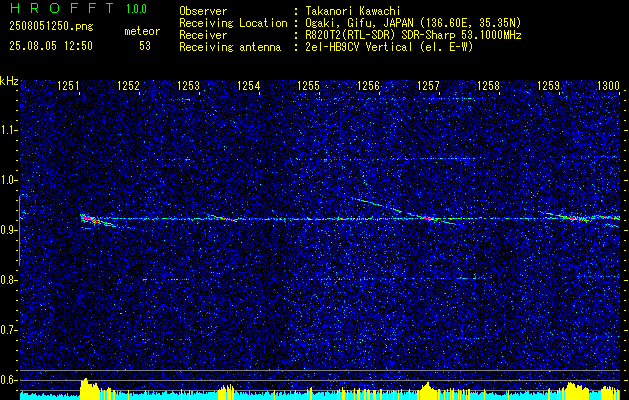The height and width of the screenshot is (400, 629).
Task: Click the Receiving antenna field label
Action: pyautogui.click(x=230, y=47)
